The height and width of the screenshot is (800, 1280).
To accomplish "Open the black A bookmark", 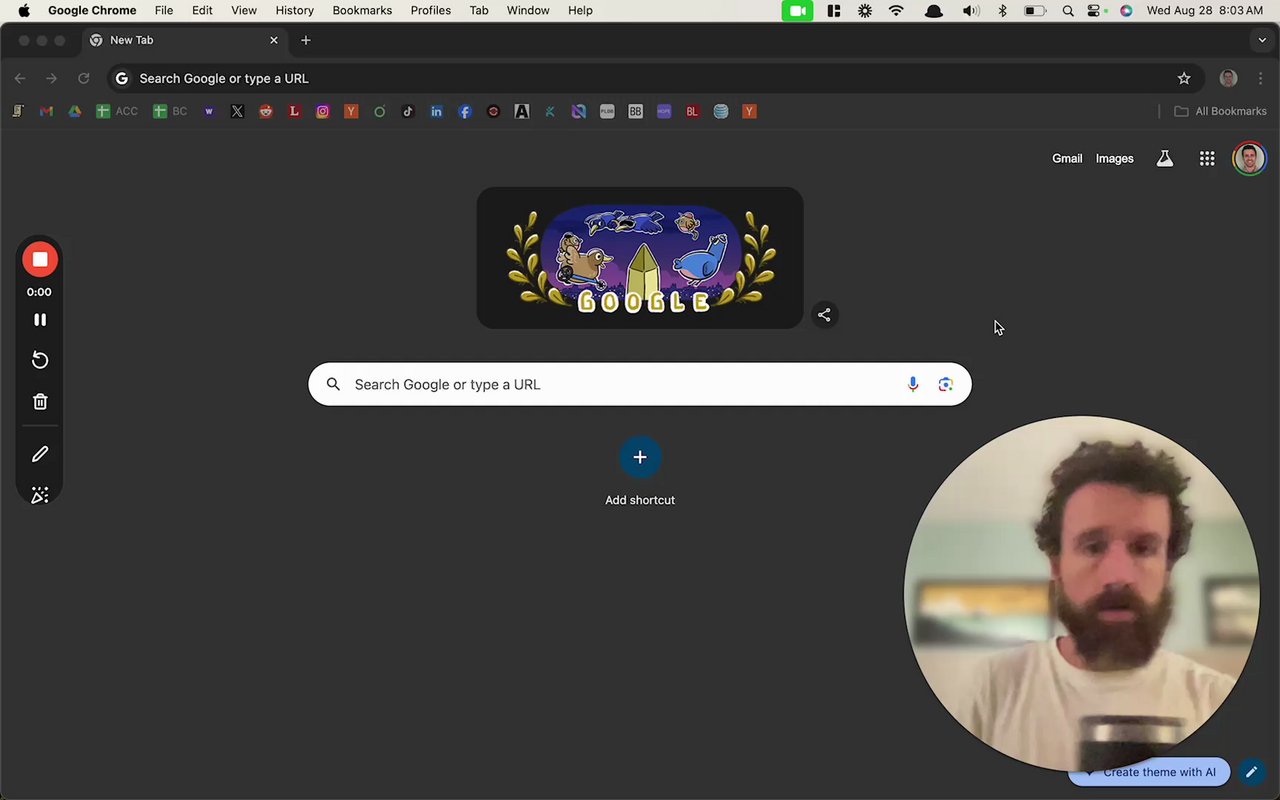I will [522, 112].
